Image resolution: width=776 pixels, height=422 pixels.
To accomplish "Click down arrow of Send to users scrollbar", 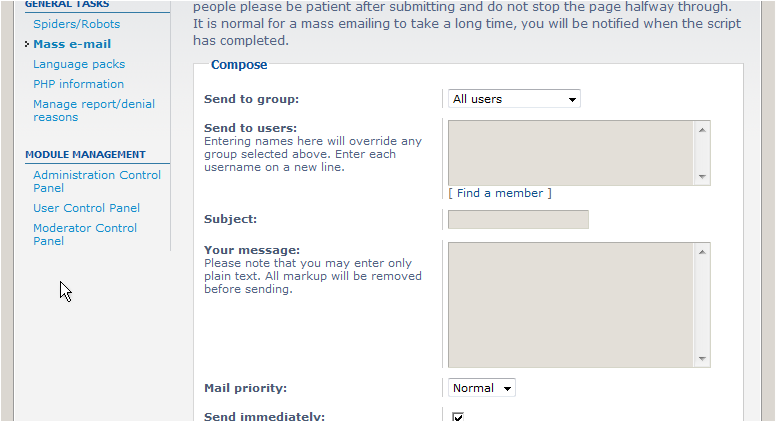I will 702,177.
